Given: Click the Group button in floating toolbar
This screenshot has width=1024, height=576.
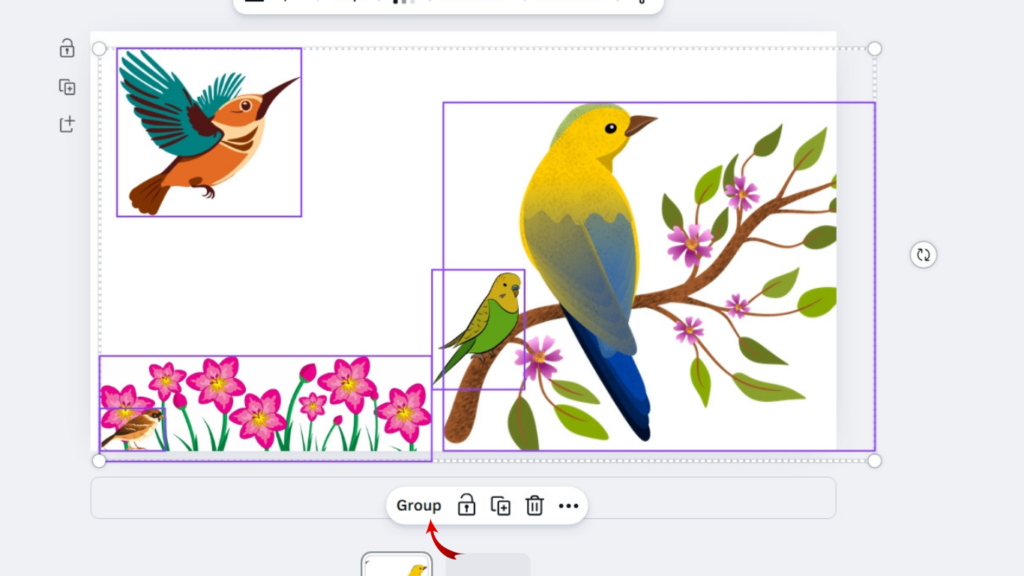Looking at the screenshot, I should point(418,506).
